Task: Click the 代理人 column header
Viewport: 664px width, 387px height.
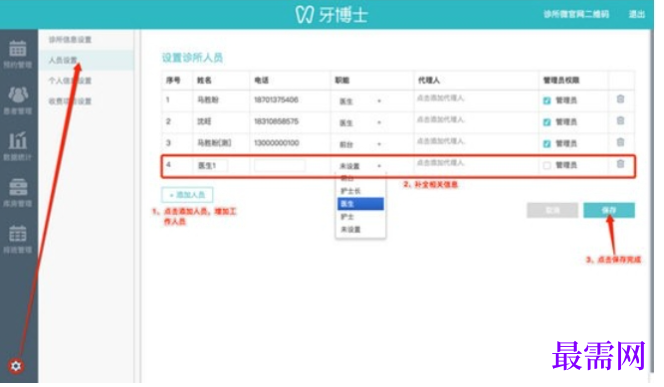Action: coord(429,80)
